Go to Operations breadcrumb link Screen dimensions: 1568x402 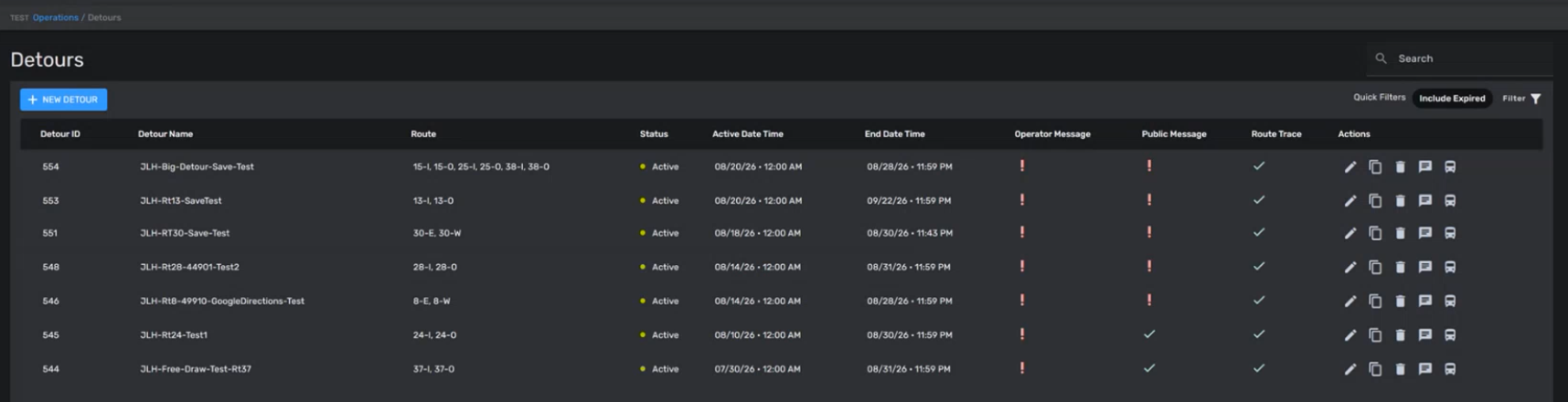[x=55, y=17]
